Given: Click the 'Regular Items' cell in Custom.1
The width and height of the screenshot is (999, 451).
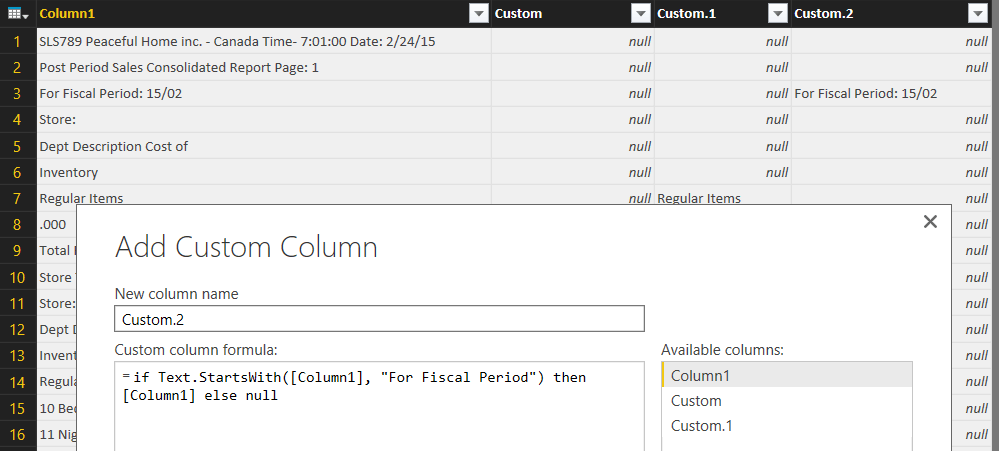Looking at the screenshot, I should (x=722, y=198).
